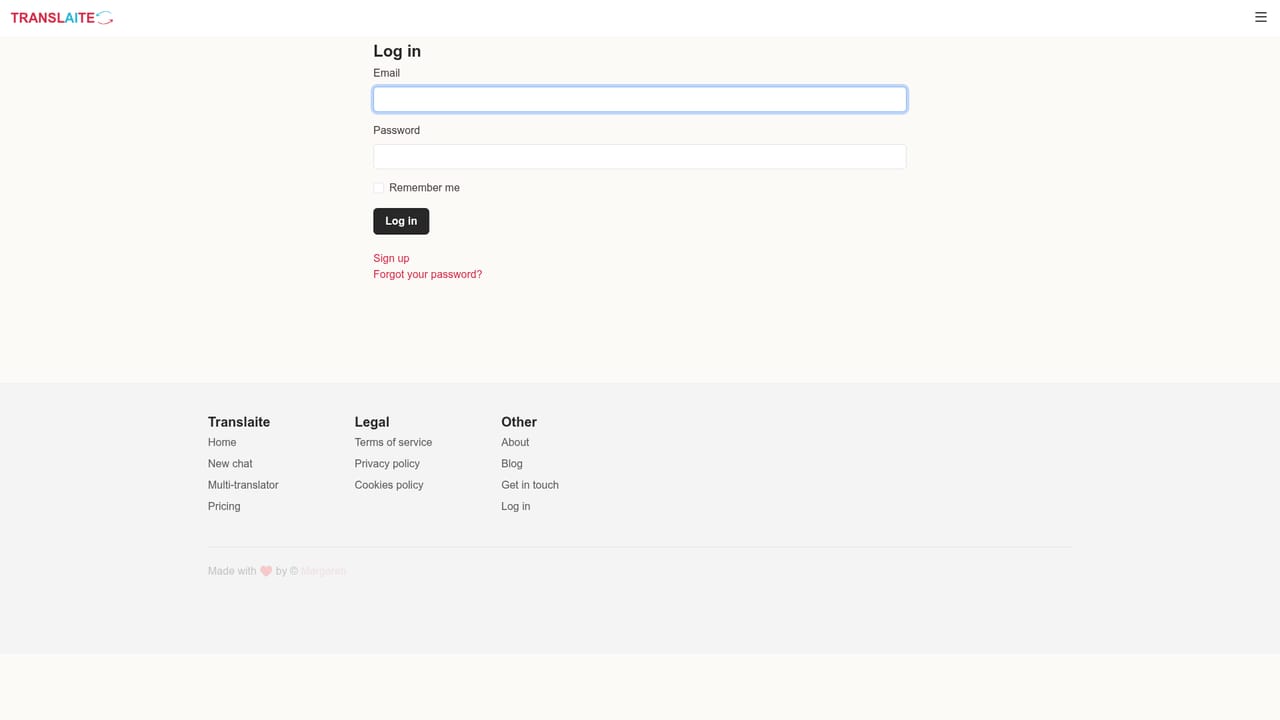Click the footer Log in link under Other
The height and width of the screenshot is (720, 1280).
[x=516, y=506]
